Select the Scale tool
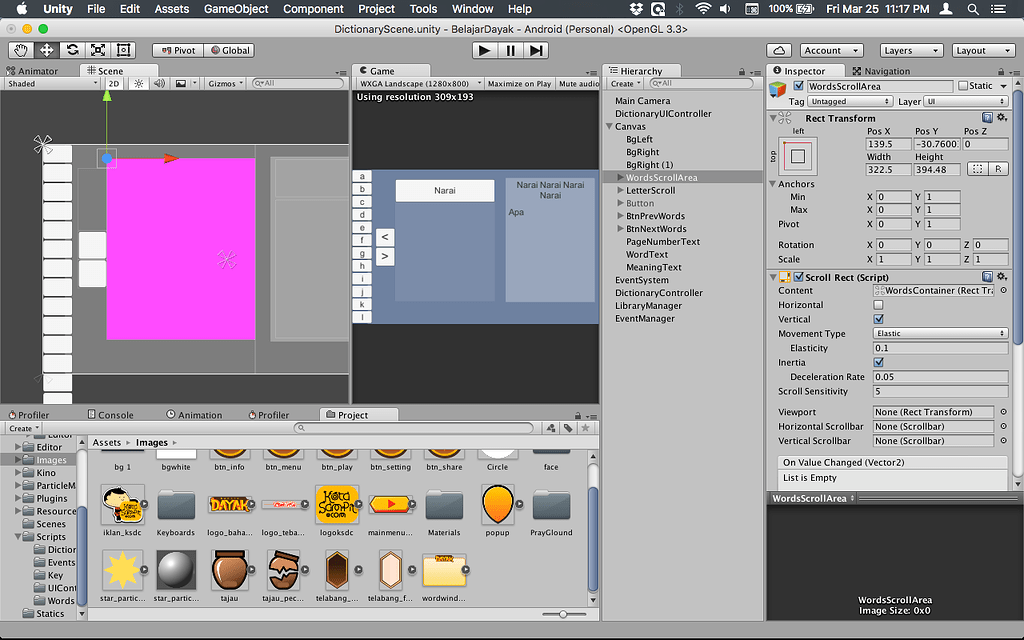Image resolution: width=1024 pixels, height=640 pixels. click(x=97, y=50)
